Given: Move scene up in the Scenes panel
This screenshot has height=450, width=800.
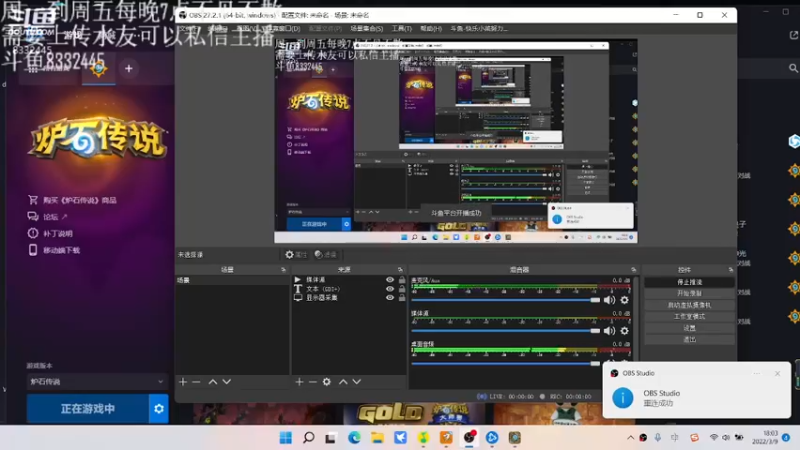Looking at the screenshot, I should [213, 382].
